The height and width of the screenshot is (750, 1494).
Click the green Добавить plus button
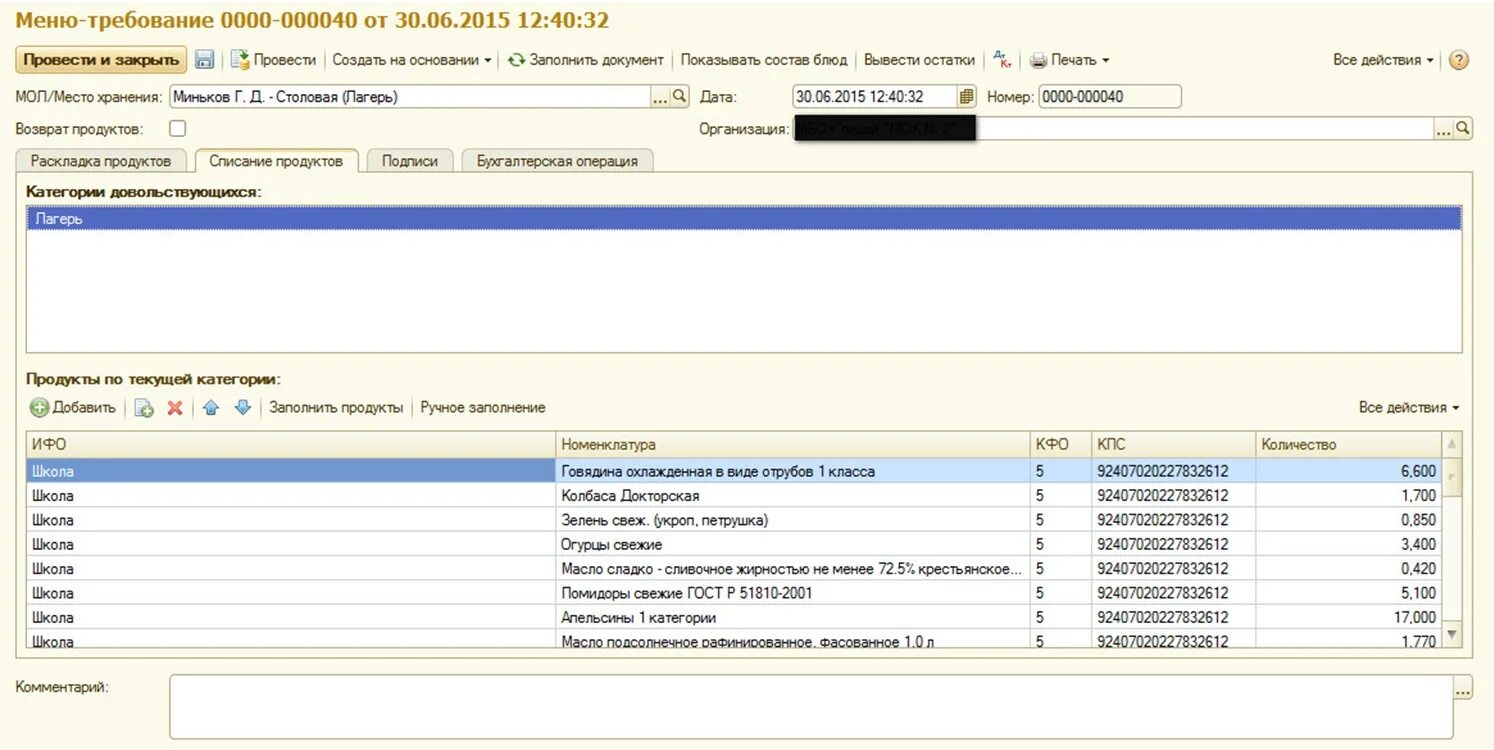click(72, 408)
